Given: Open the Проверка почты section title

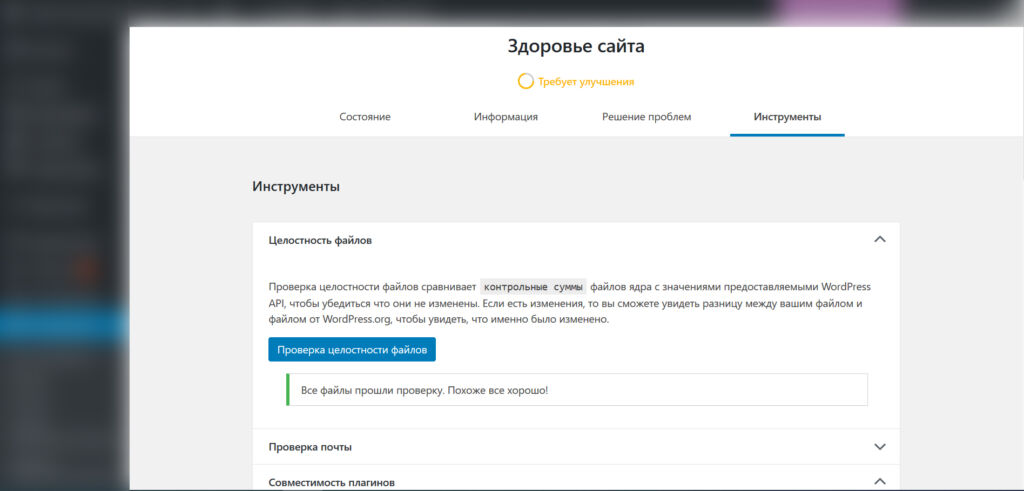Looking at the screenshot, I should [x=310, y=447].
